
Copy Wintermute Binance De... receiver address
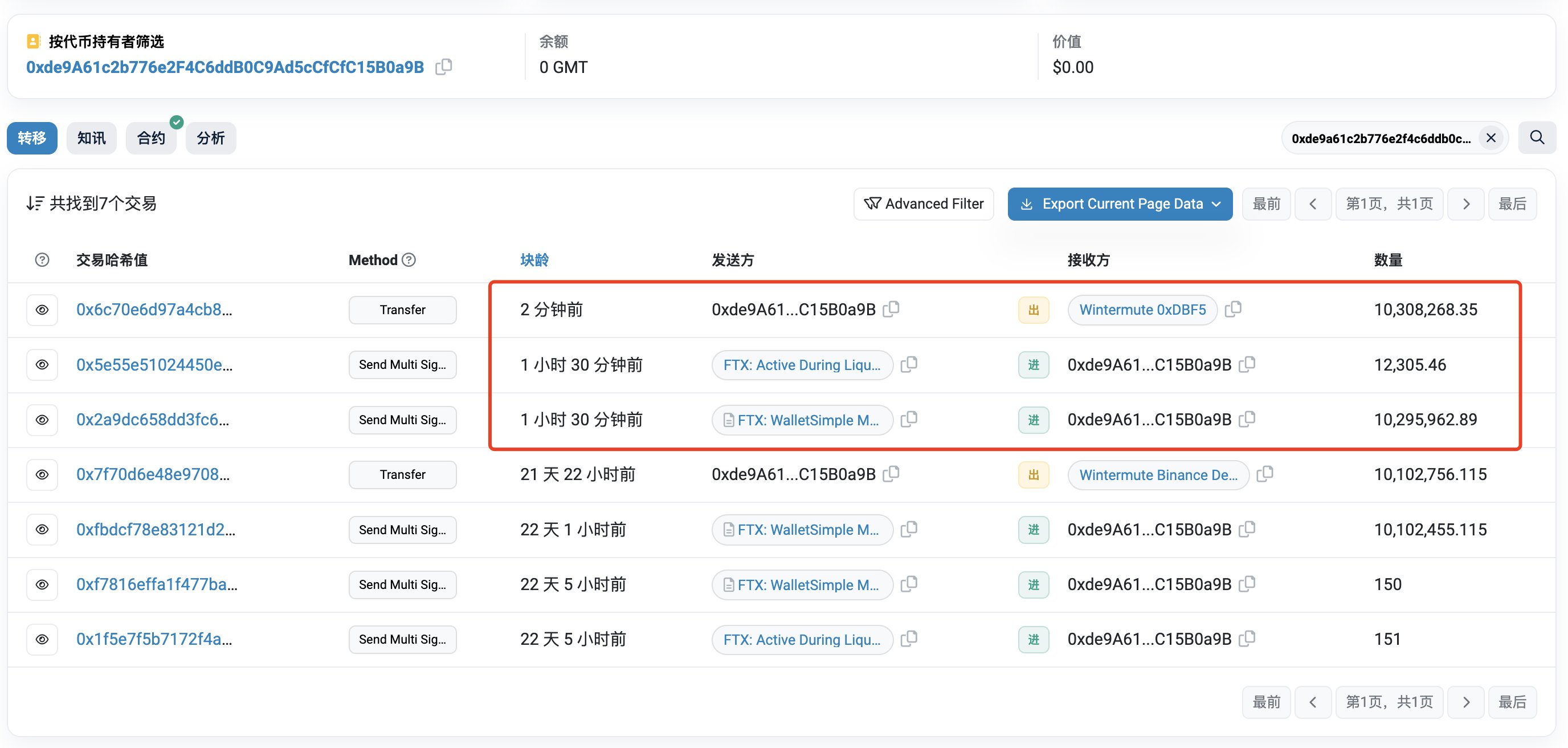[1264, 474]
